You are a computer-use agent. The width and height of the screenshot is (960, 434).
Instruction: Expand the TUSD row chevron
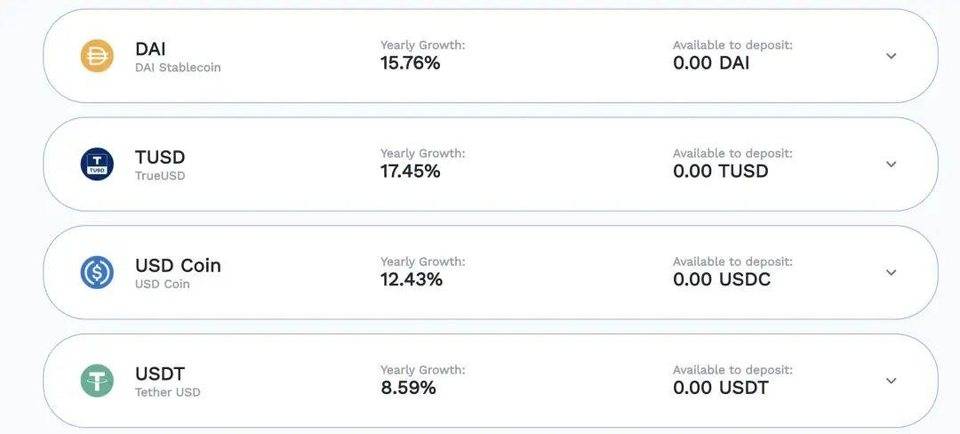coord(891,164)
